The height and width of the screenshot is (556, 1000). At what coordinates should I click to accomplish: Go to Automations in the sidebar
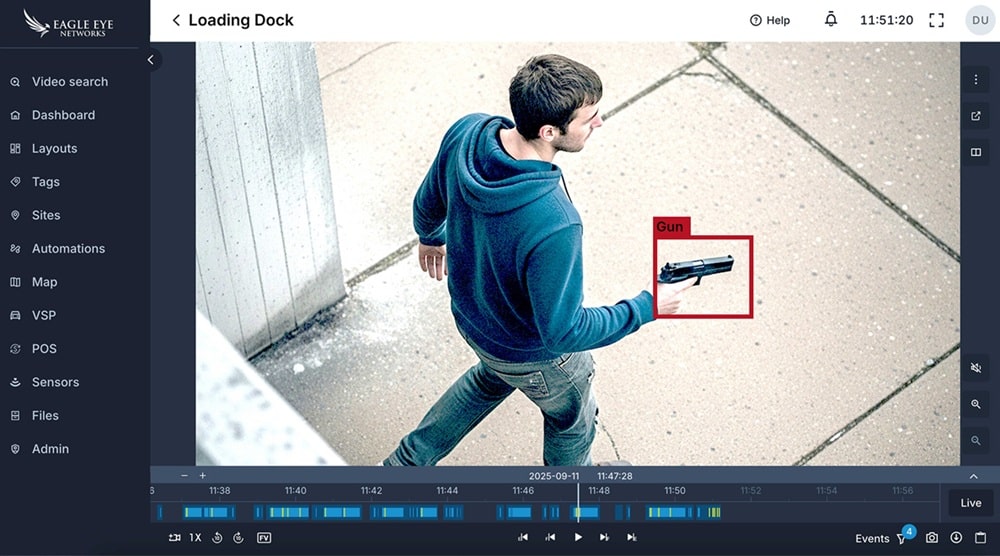[x=68, y=249]
